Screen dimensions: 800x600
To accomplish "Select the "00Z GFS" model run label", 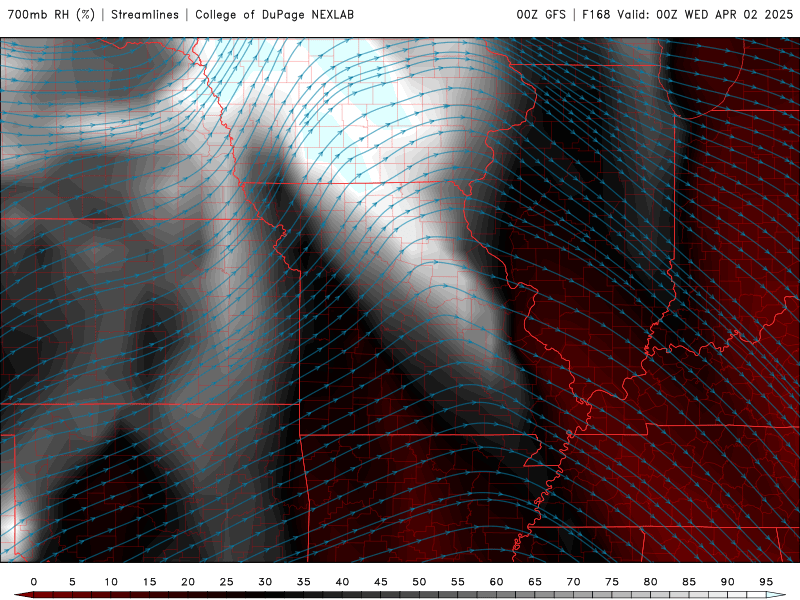I will point(541,15).
